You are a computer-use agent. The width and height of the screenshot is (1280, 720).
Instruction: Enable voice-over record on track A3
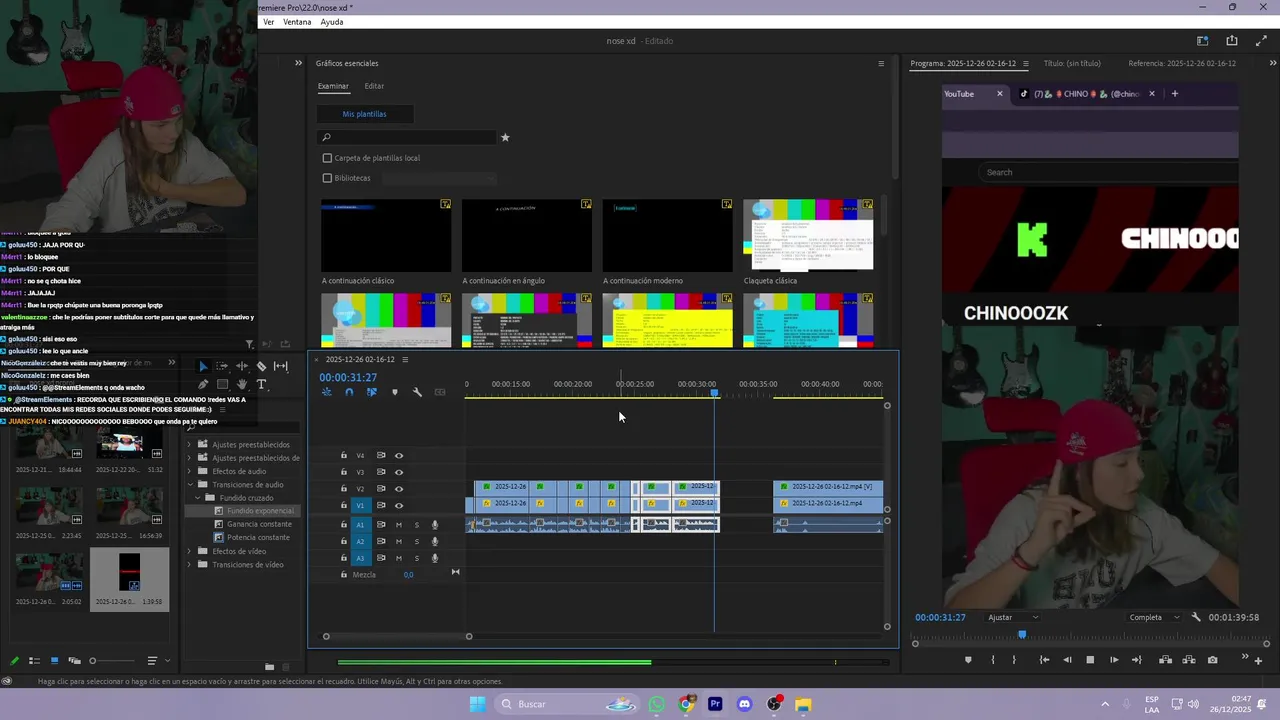(x=435, y=558)
